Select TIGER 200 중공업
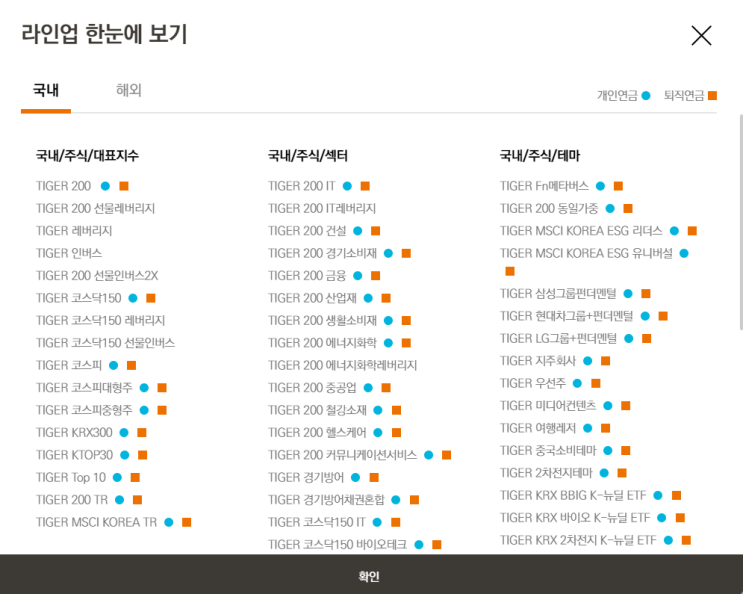 pos(312,387)
